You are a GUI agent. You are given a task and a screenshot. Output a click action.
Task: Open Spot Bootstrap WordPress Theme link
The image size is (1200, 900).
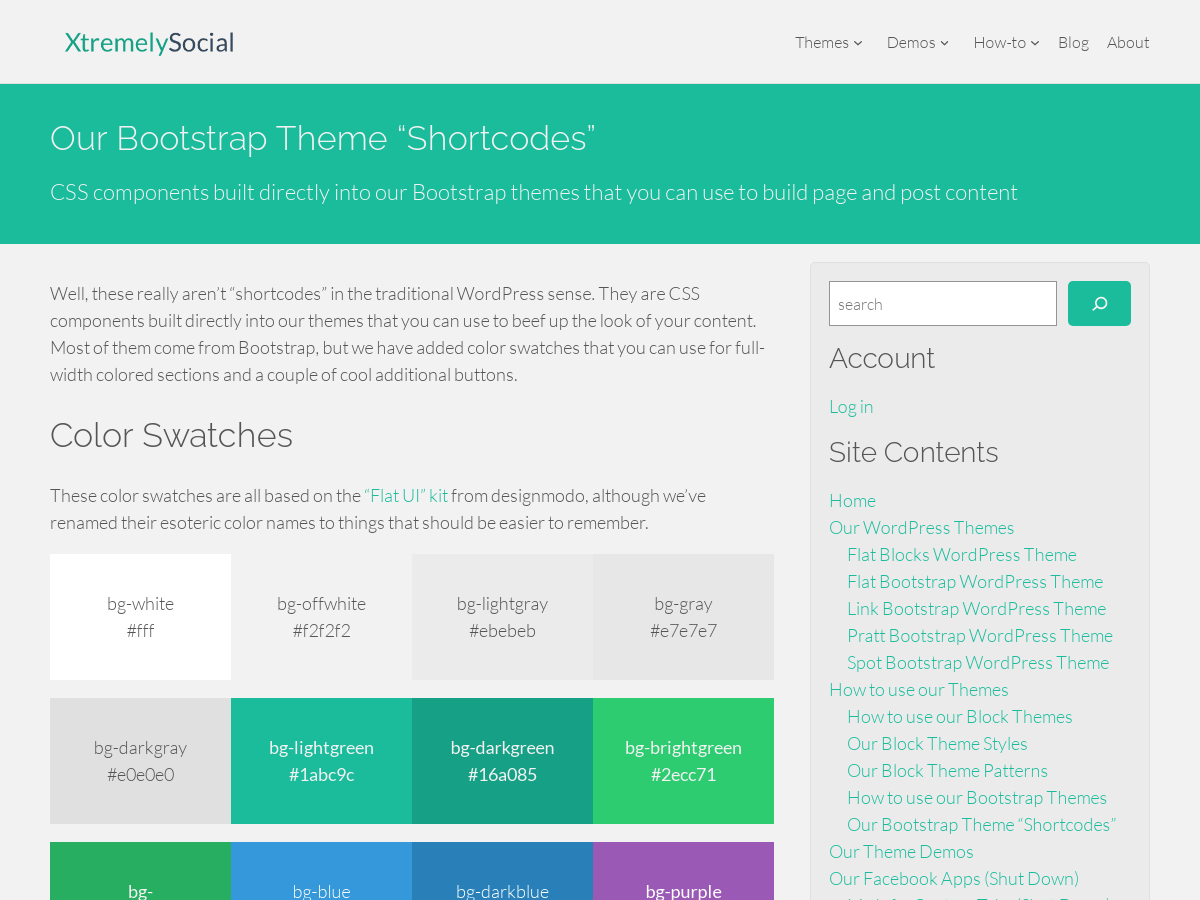click(x=978, y=662)
